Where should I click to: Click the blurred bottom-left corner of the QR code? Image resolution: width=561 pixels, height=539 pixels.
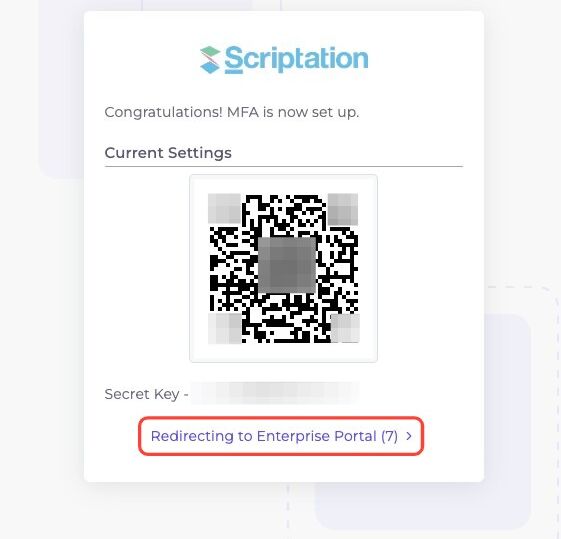pyautogui.click(x=225, y=328)
